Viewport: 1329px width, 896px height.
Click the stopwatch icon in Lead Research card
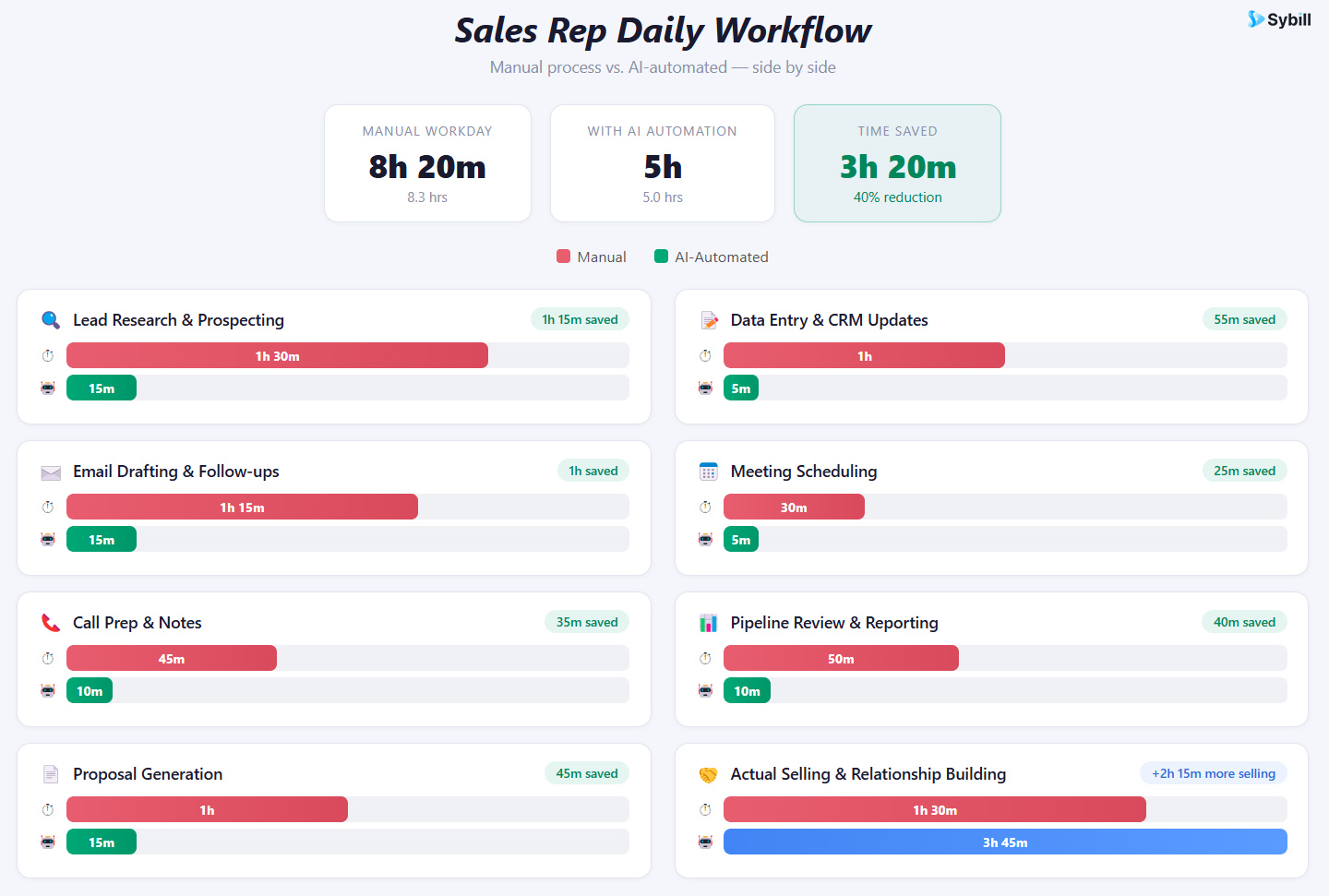pyautogui.click(x=48, y=356)
